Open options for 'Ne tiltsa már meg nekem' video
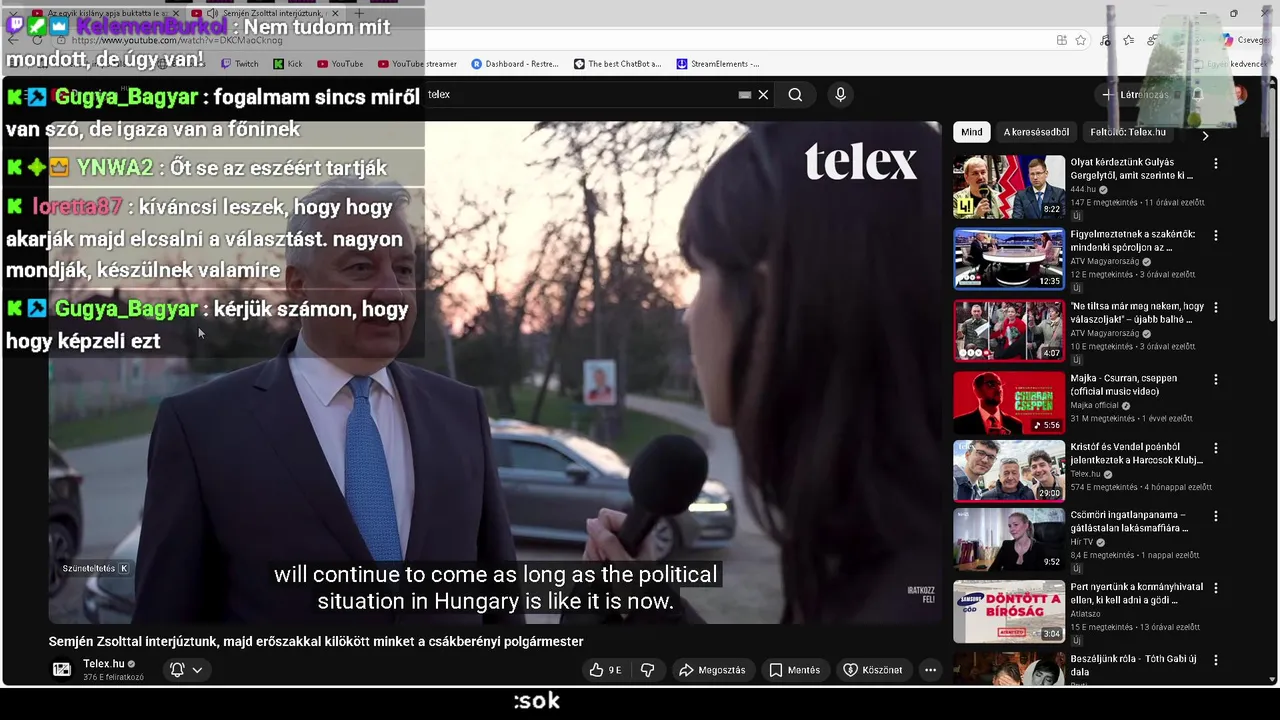Screen dimensions: 1280x720 [1216, 307]
